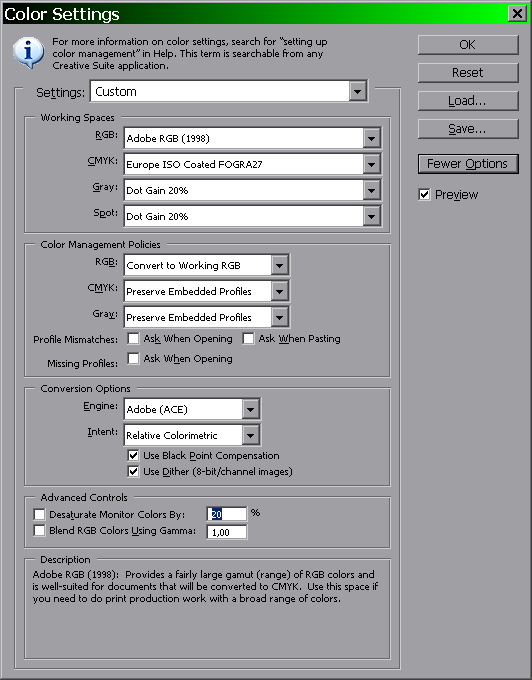Screen dimensions: 532x680
Task: Toggle Use Black Point Compensation
Action: click(x=133, y=455)
